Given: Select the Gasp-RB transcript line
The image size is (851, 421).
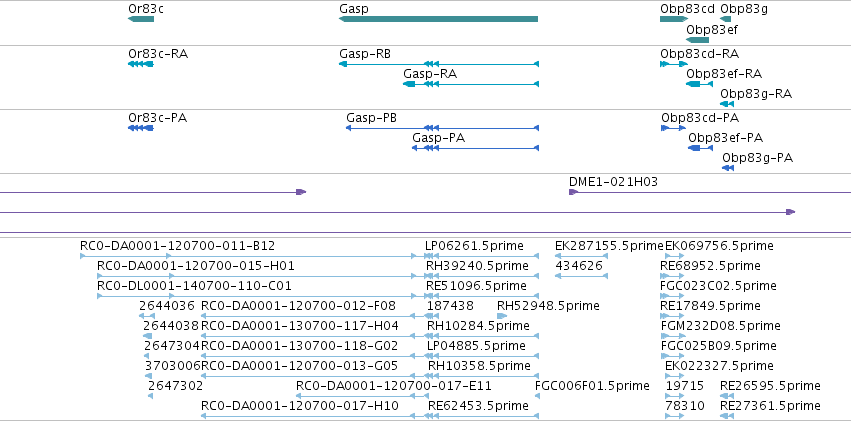Looking at the screenshot, I should pyautogui.click(x=439, y=64).
